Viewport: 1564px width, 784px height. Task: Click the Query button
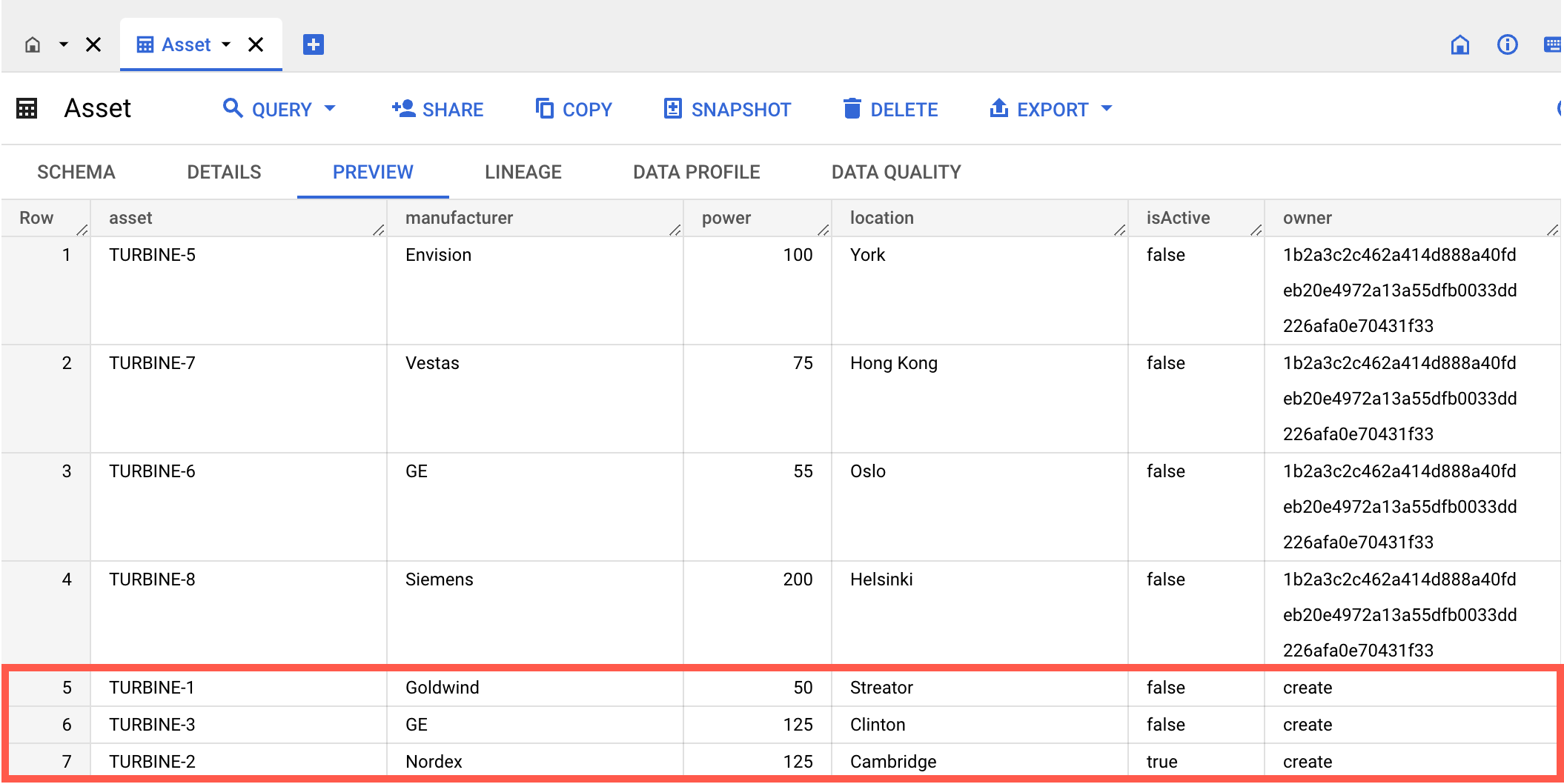coord(280,110)
